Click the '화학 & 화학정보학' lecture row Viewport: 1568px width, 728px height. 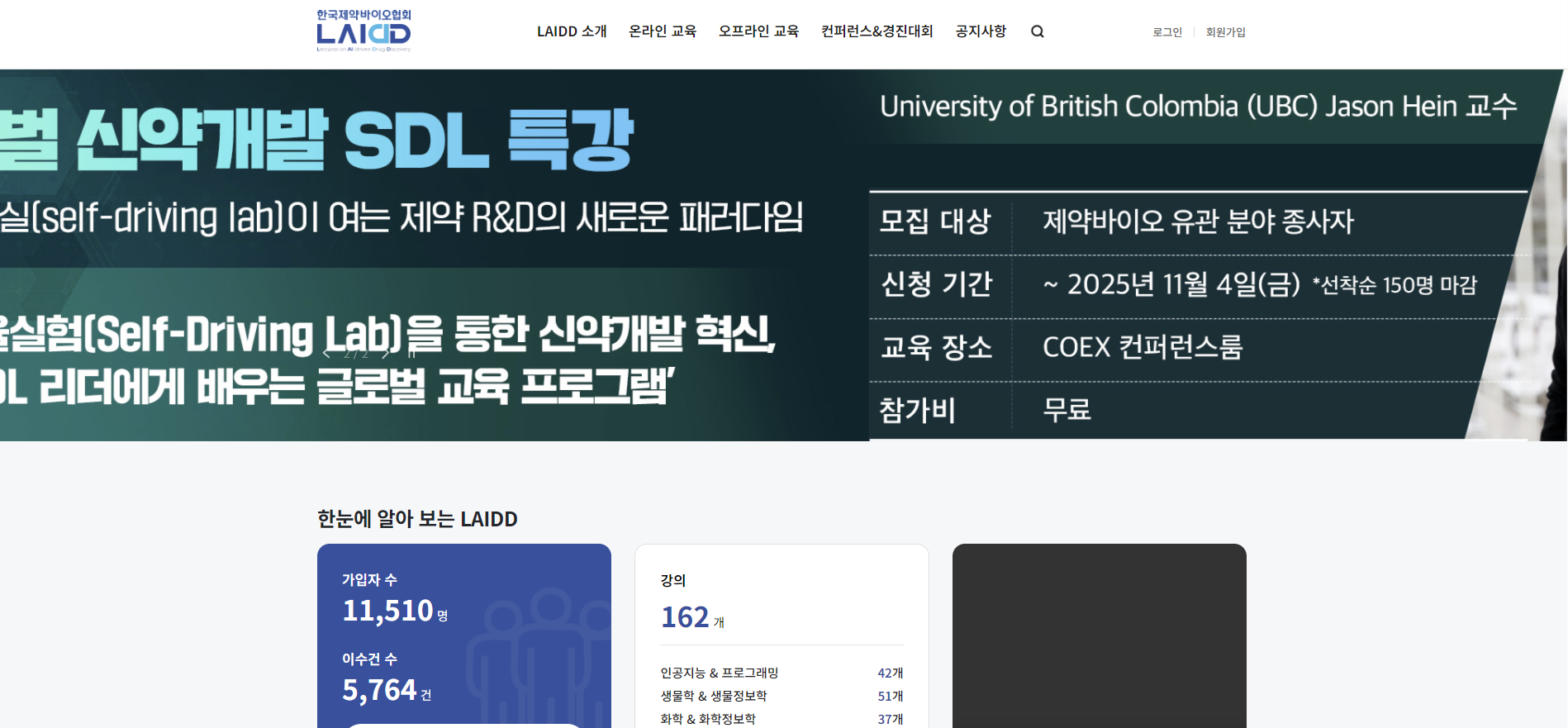tap(782, 720)
